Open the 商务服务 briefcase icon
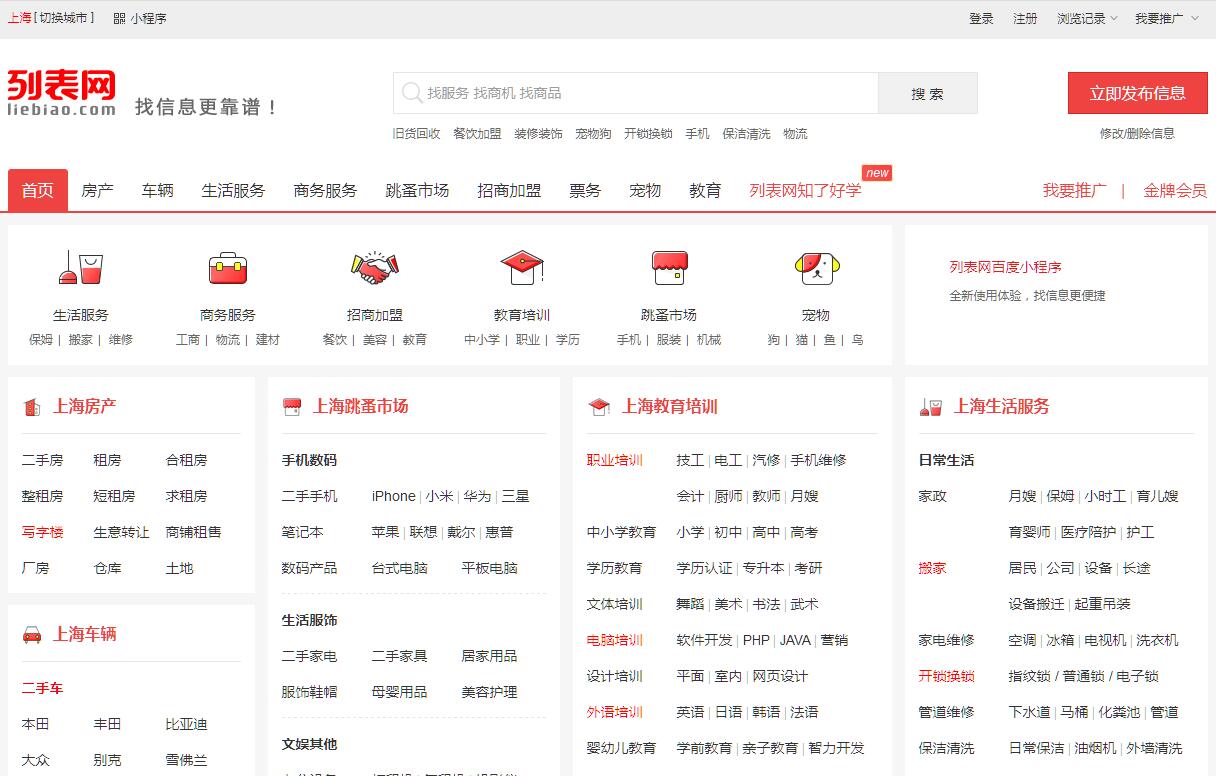This screenshot has width=1216, height=776. tap(228, 268)
